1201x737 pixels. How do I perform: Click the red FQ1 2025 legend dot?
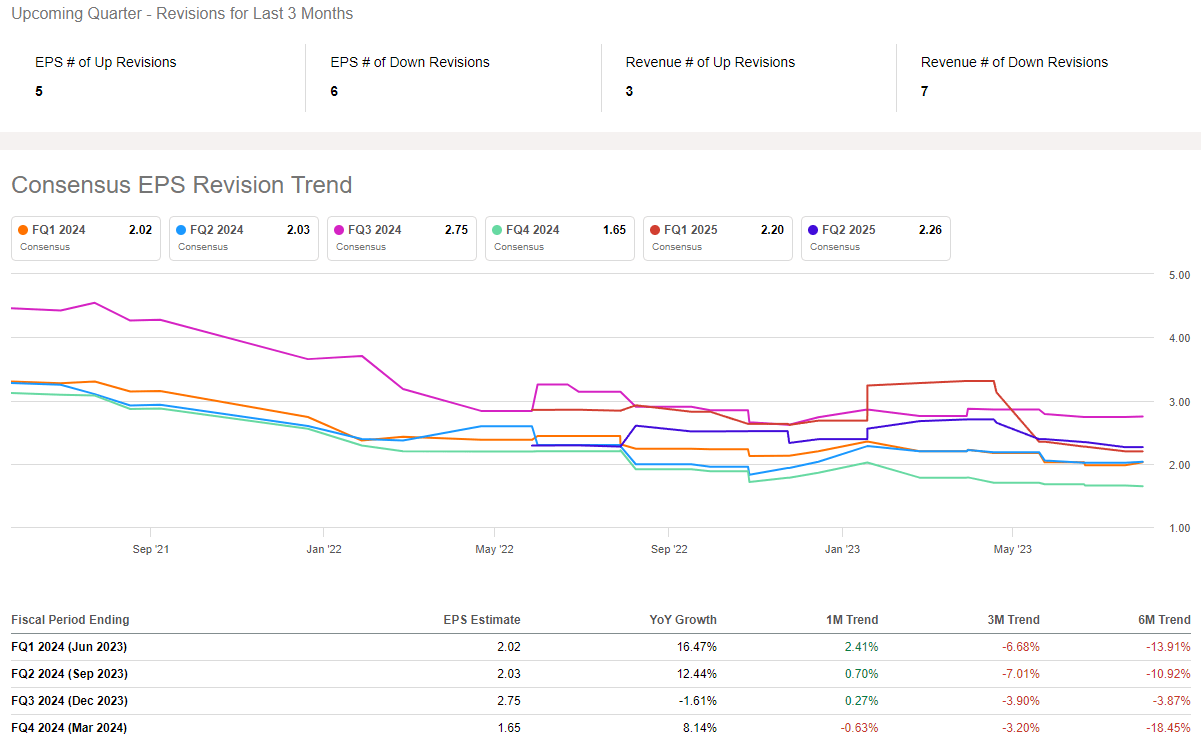pyautogui.click(x=656, y=230)
